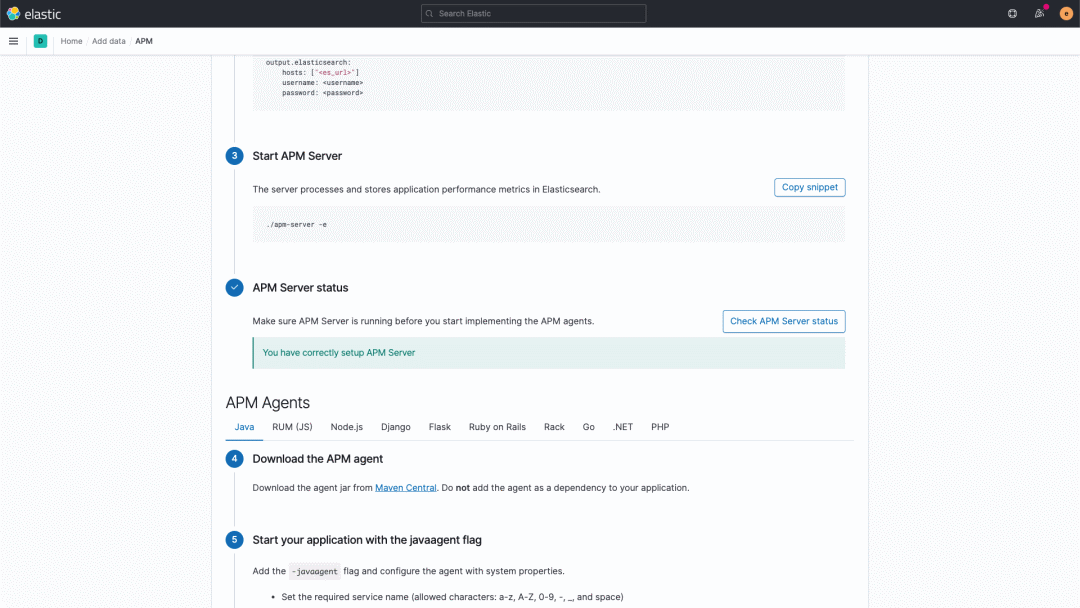Select the Ruby on Rails tab
Image resolution: width=1080 pixels, height=608 pixels.
(497, 426)
